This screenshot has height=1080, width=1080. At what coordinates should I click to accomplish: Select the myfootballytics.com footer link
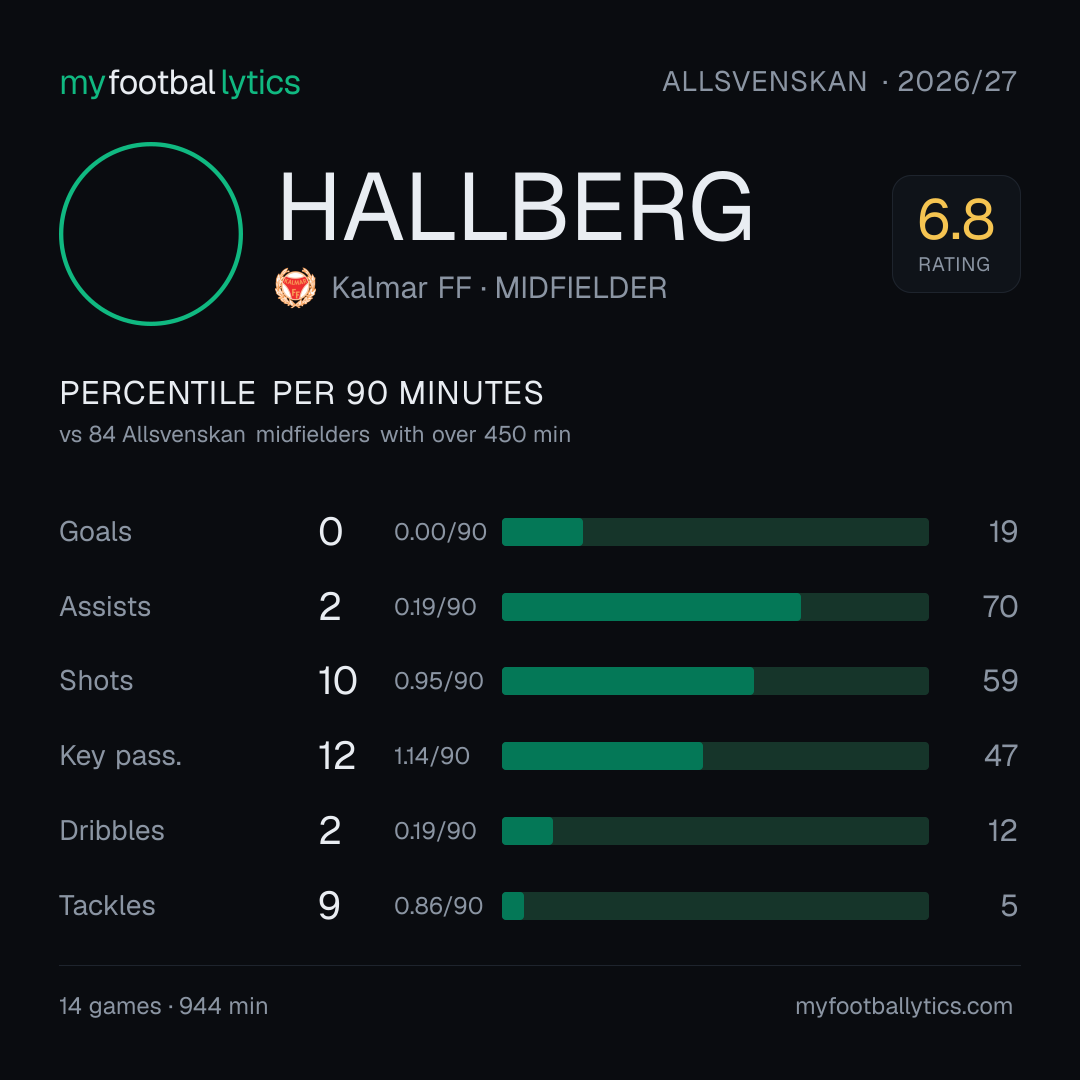tap(904, 1006)
